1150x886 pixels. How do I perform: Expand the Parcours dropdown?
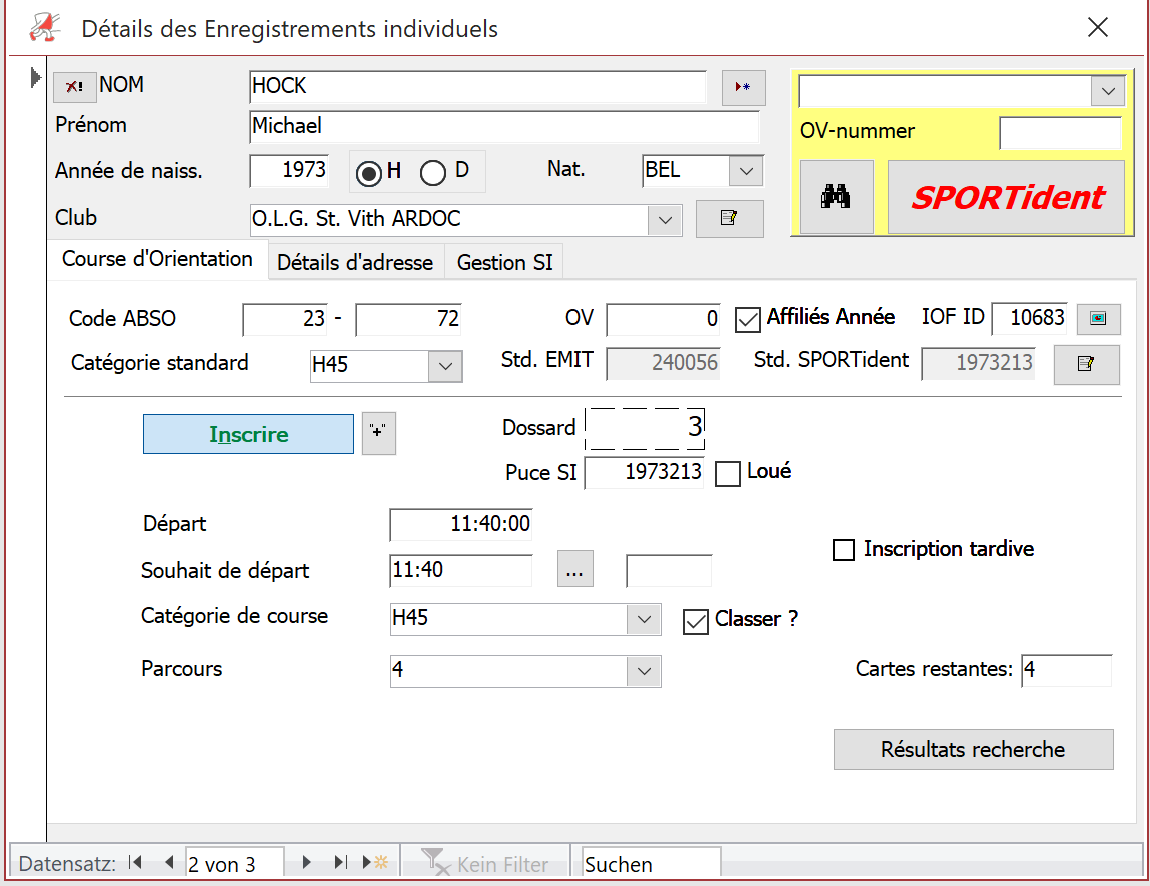coord(644,671)
